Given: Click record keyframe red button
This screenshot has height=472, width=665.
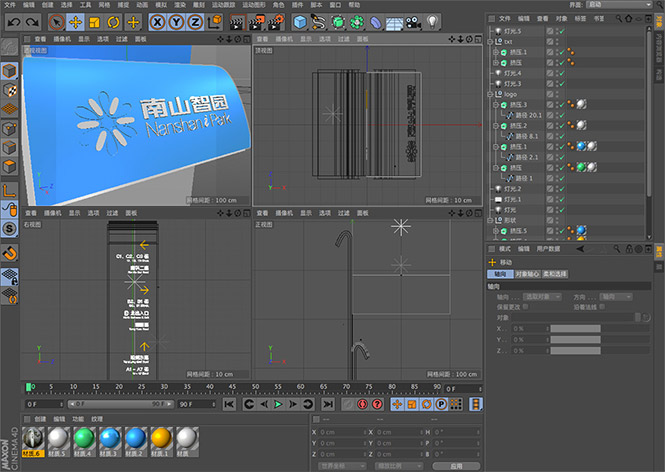Looking at the screenshot, I should tap(363, 404).
